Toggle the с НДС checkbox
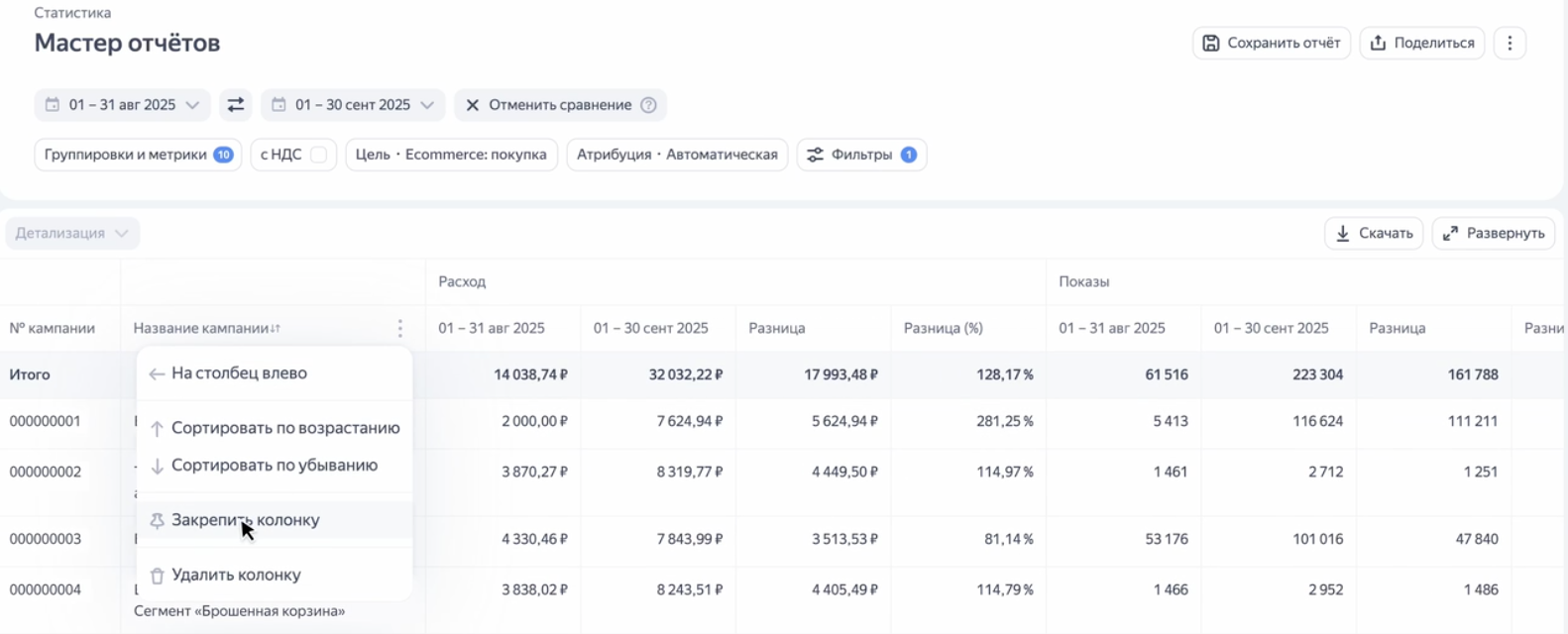This screenshot has width=1568, height=634. pos(318,155)
